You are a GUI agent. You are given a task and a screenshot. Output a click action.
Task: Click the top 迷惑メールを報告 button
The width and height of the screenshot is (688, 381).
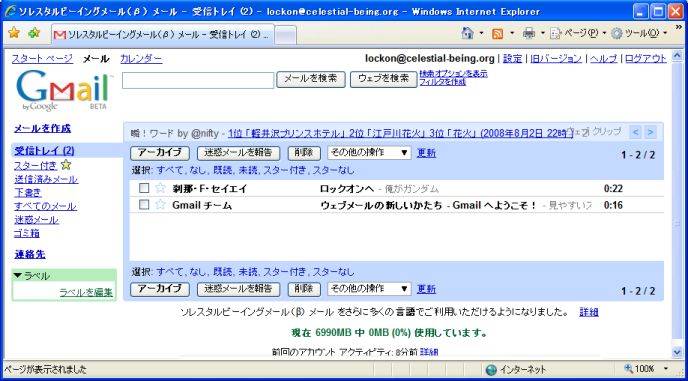238,153
